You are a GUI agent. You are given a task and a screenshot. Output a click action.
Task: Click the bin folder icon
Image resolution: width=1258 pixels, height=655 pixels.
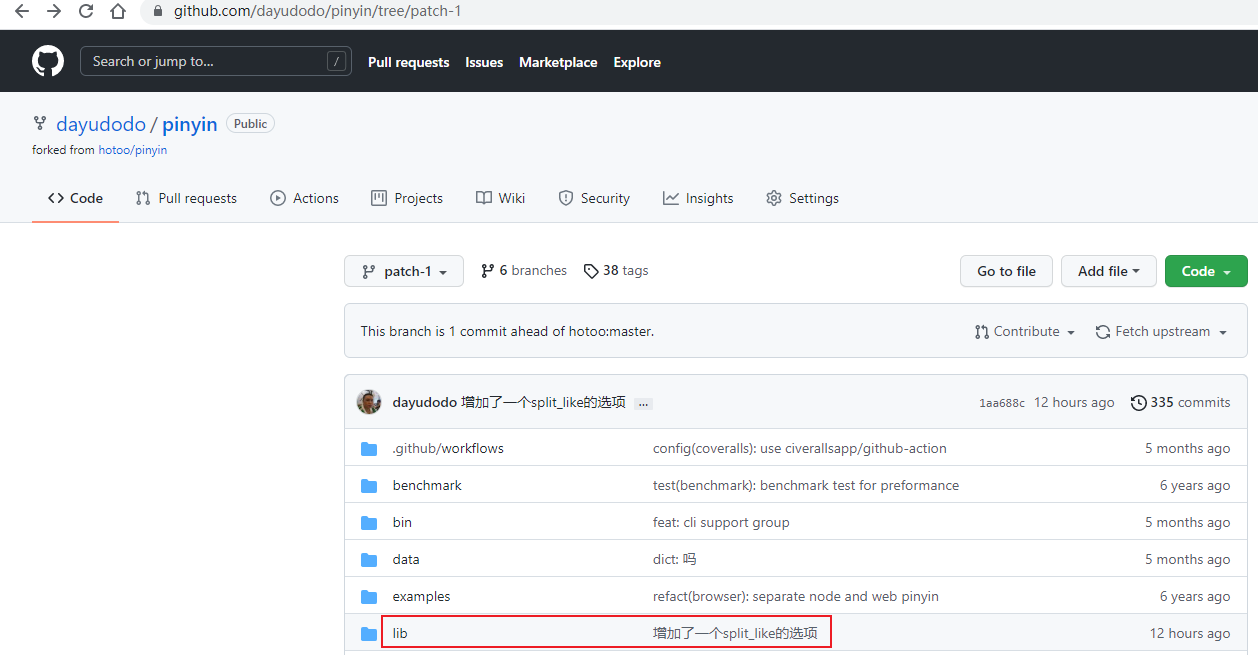(x=369, y=523)
